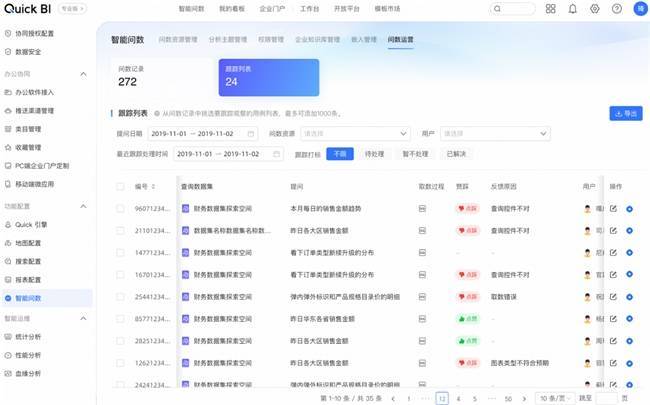This screenshot has width=650, height=405.
Task: Filter by the 待处理 tracking status
Action: [375, 154]
